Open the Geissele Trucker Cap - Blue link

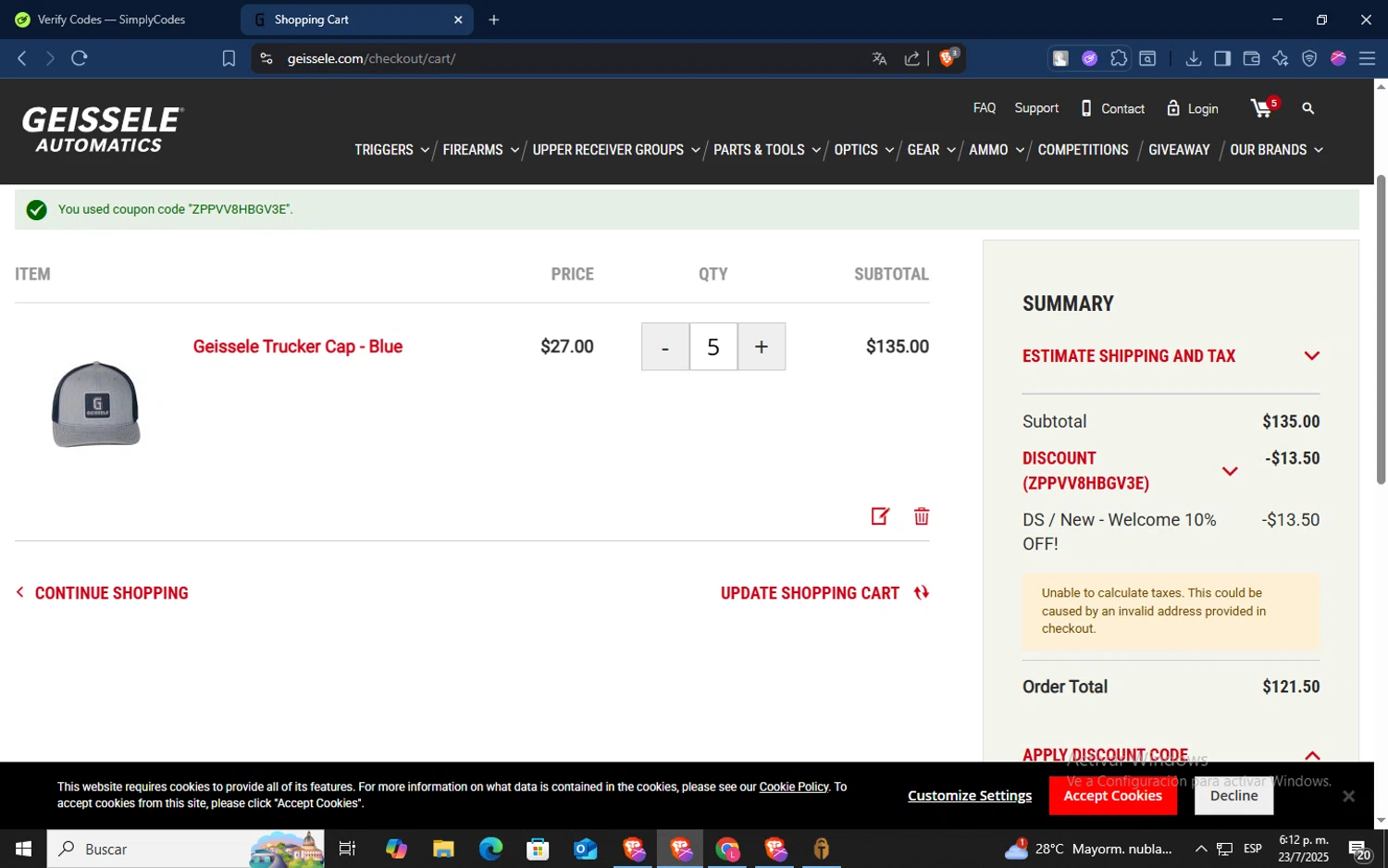298,346
